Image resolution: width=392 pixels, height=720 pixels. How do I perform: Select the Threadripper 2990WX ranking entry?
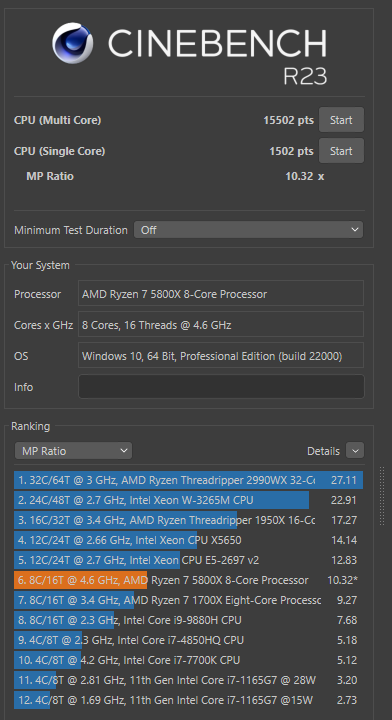[188, 480]
